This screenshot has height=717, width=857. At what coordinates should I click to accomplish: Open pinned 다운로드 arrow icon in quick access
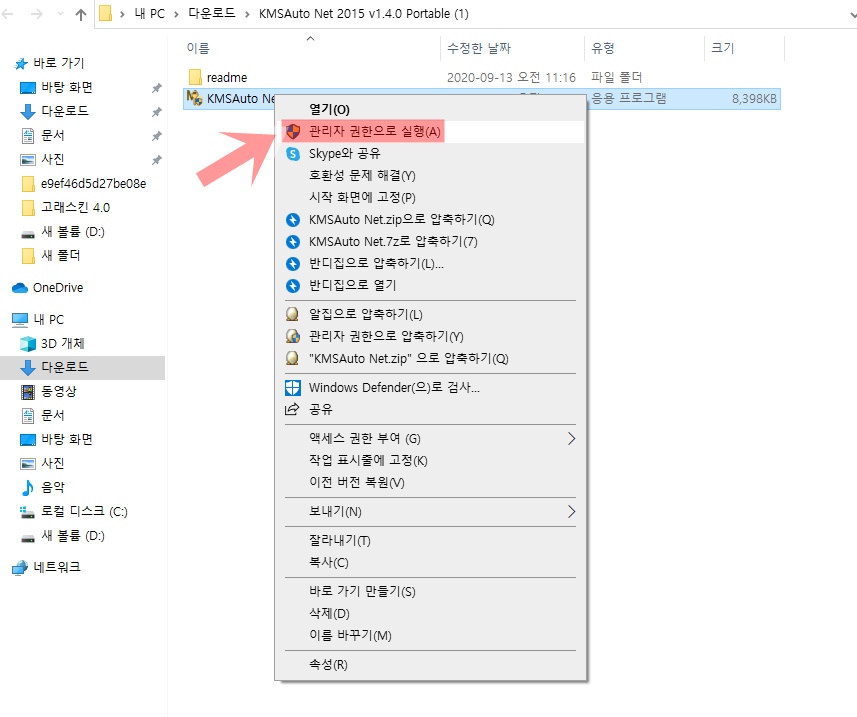[28, 111]
